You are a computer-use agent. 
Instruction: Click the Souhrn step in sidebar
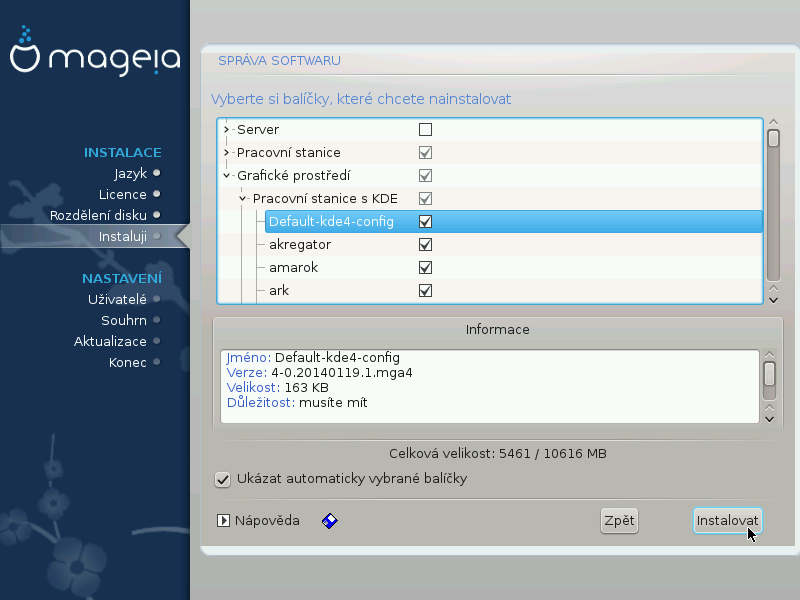point(124,320)
